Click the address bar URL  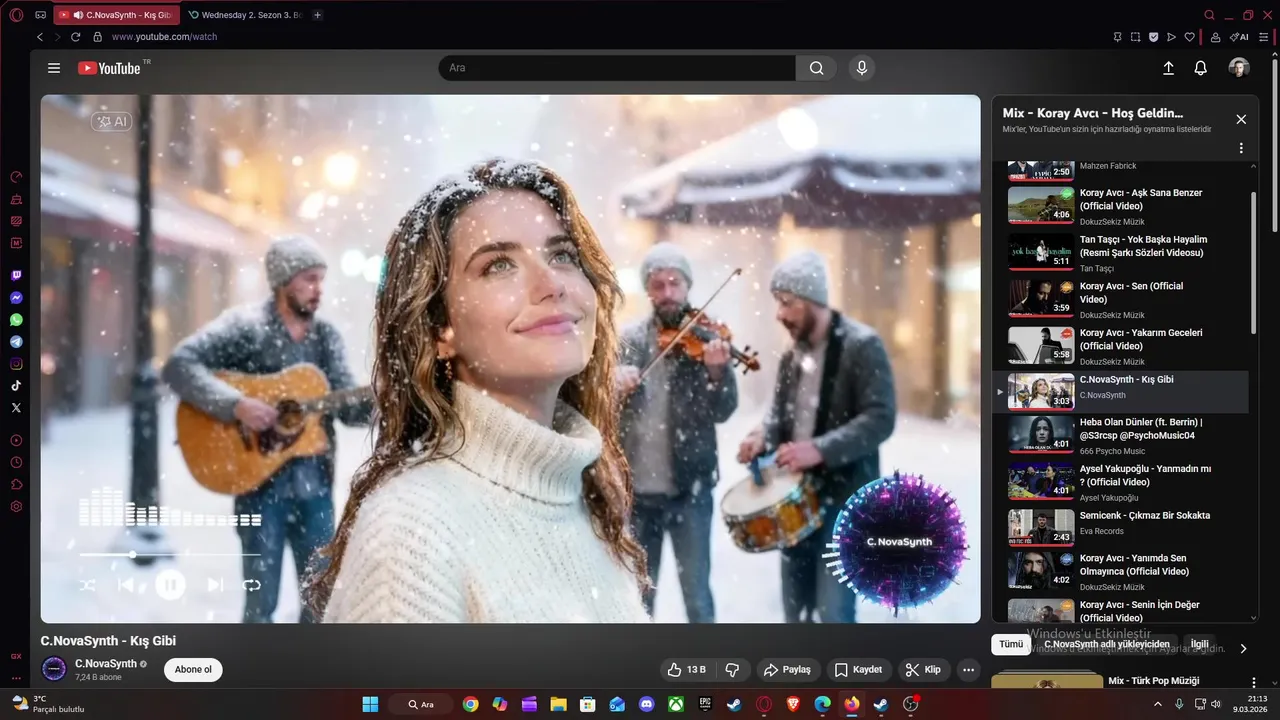tap(165, 37)
